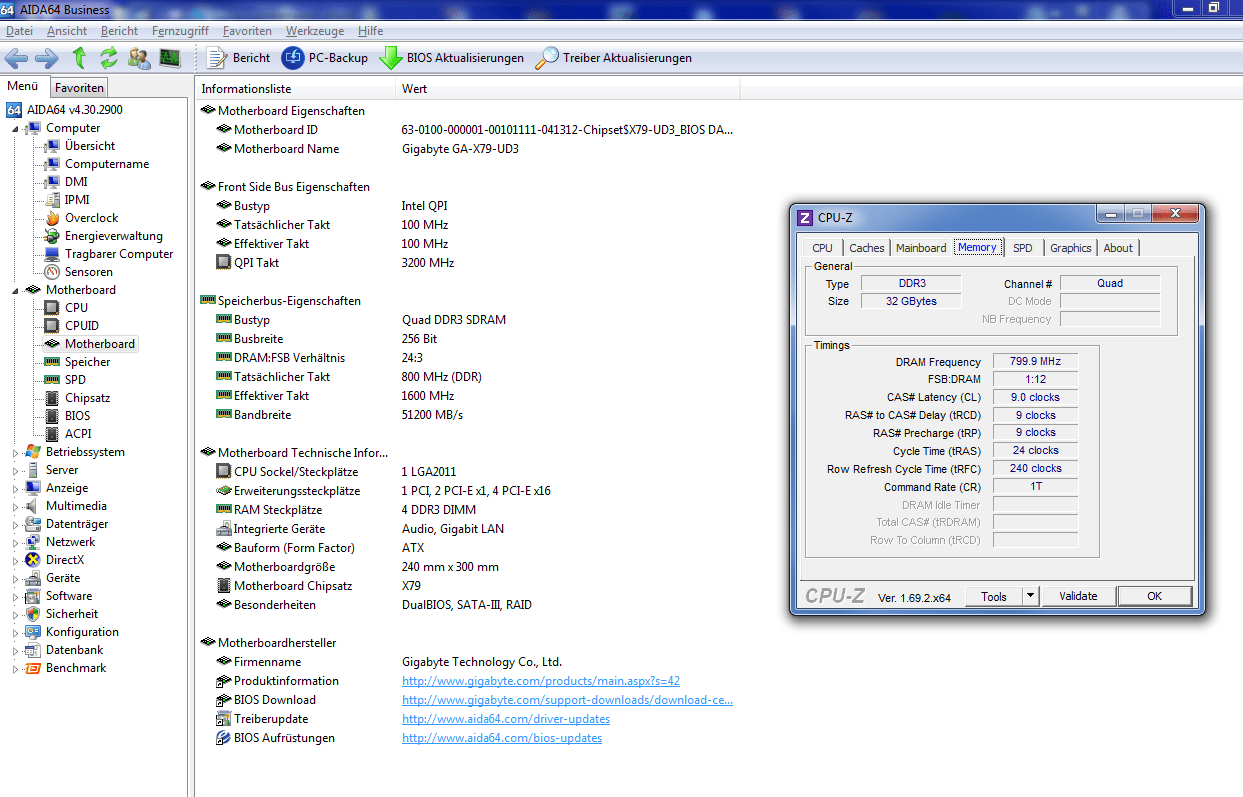
Task: Open the Tools dropdown arrow in CPU-Z
Action: 1031,596
